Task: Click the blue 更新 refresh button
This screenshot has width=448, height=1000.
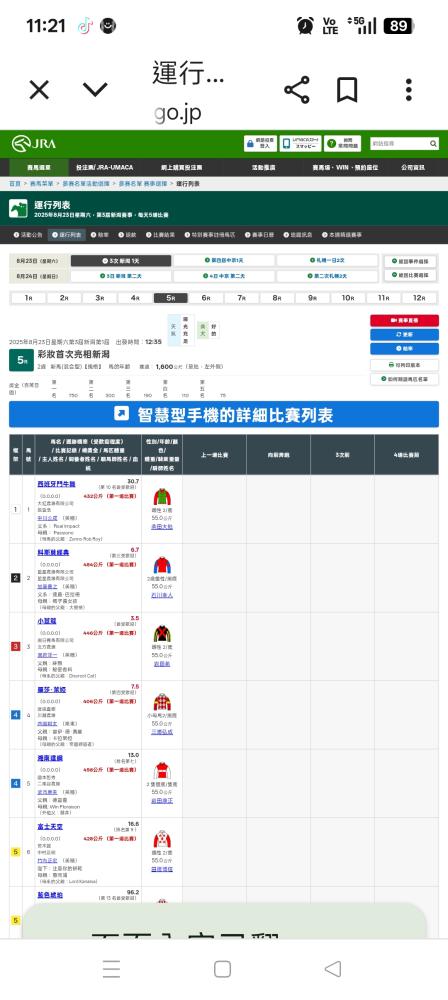Action: point(405,334)
